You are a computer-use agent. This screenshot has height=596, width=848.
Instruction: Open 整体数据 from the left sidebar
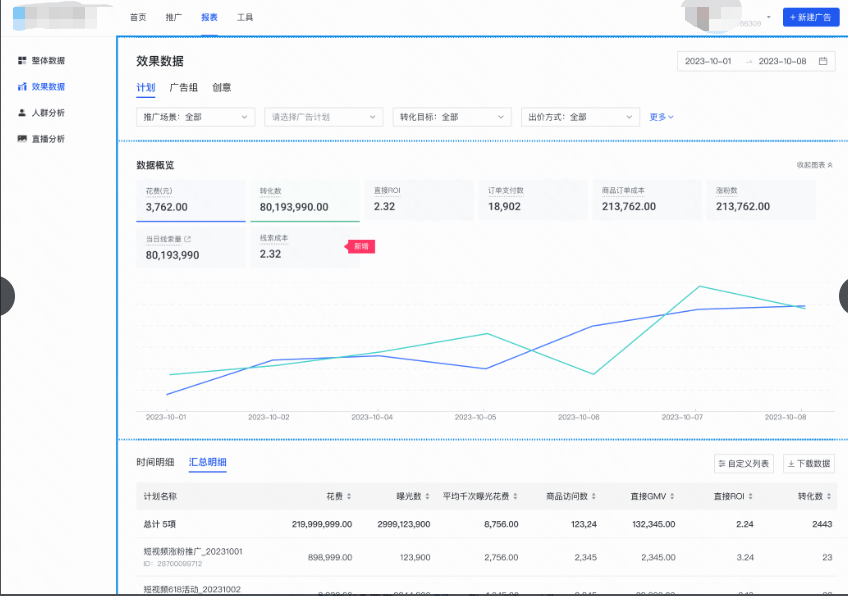[x=47, y=60]
